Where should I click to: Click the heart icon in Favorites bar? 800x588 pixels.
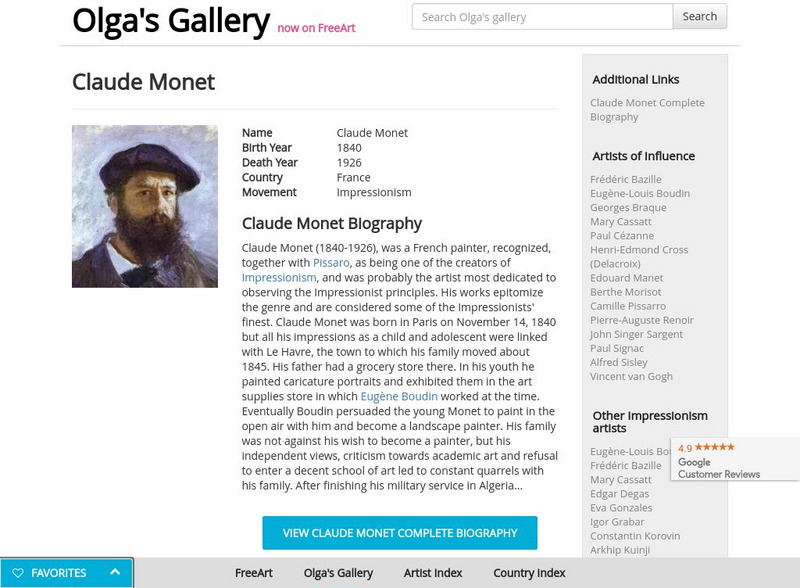tap(18, 573)
